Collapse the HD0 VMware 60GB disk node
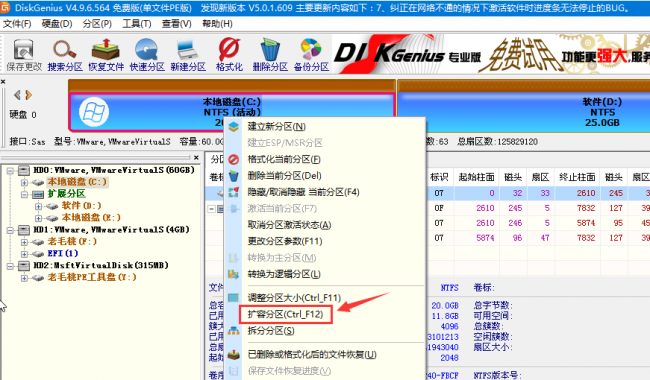 pos(10,170)
